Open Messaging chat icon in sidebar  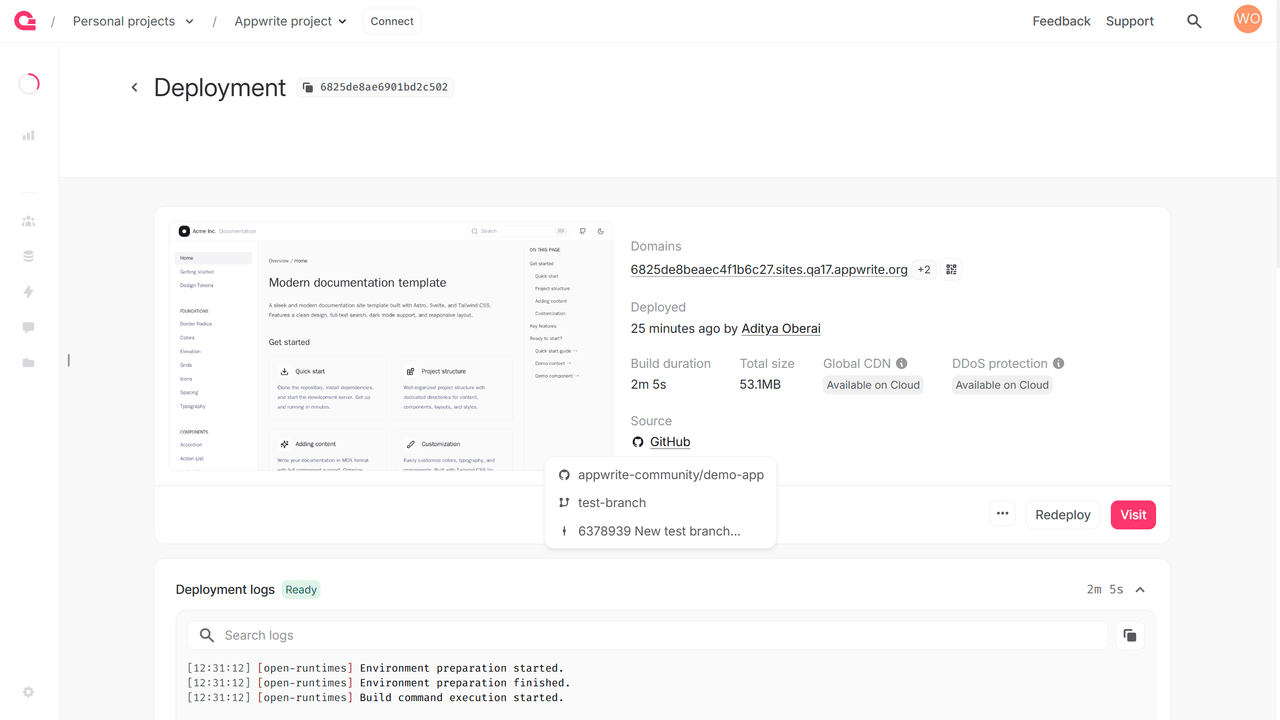(x=28, y=327)
